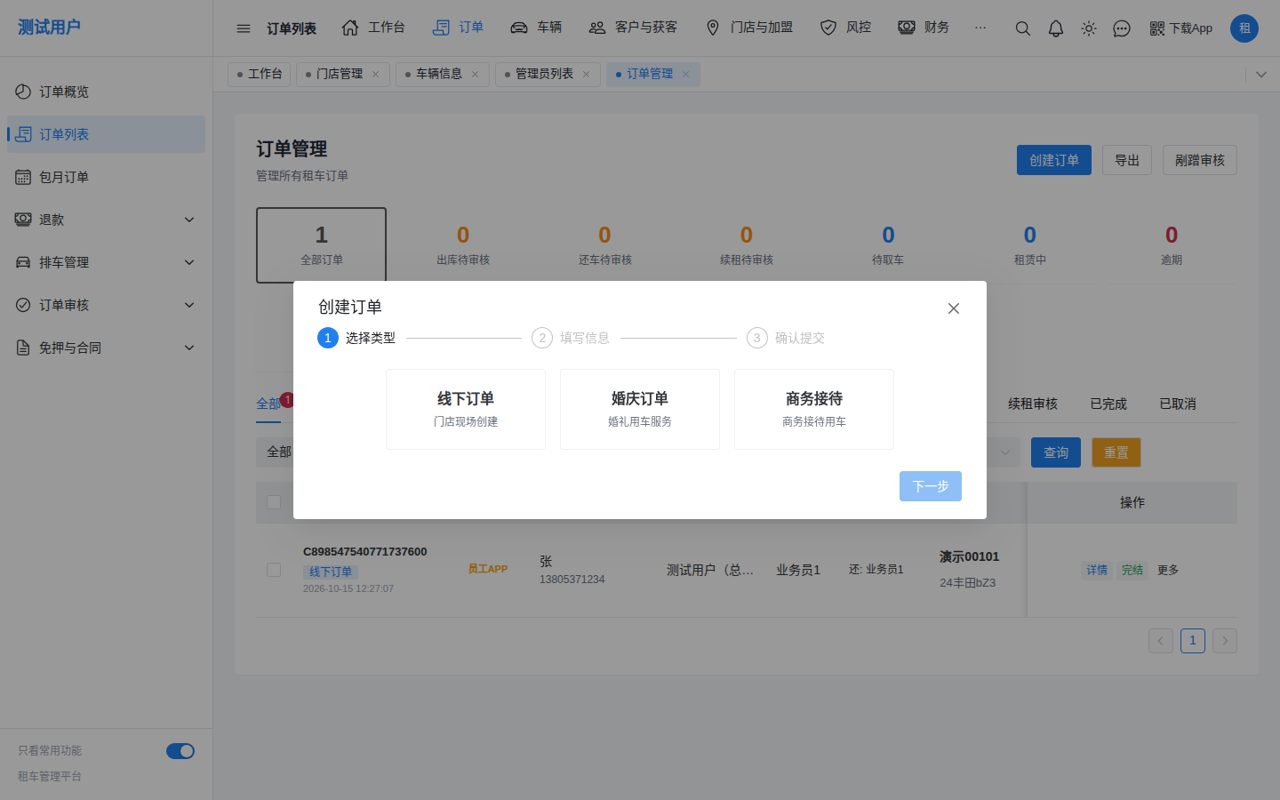Toggle the 只看常用功能 switch
Viewport: 1280px width, 800px height.
(x=180, y=751)
